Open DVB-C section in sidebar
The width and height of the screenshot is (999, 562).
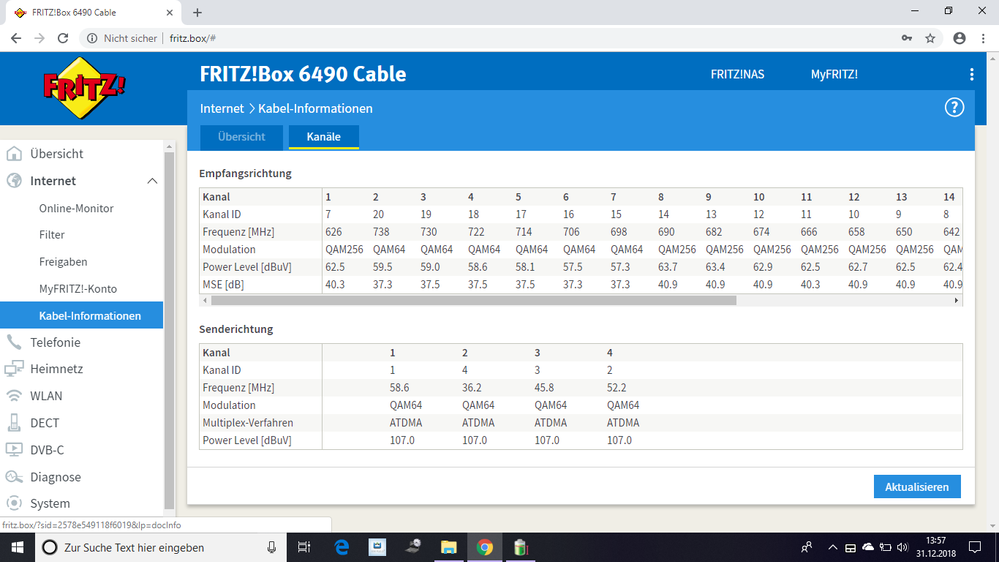(x=47, y=450)
